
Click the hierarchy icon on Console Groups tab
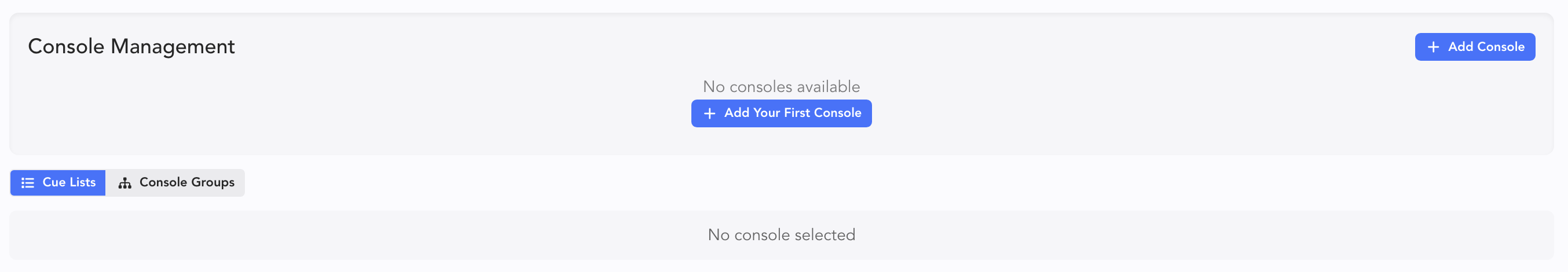point(125,183)
